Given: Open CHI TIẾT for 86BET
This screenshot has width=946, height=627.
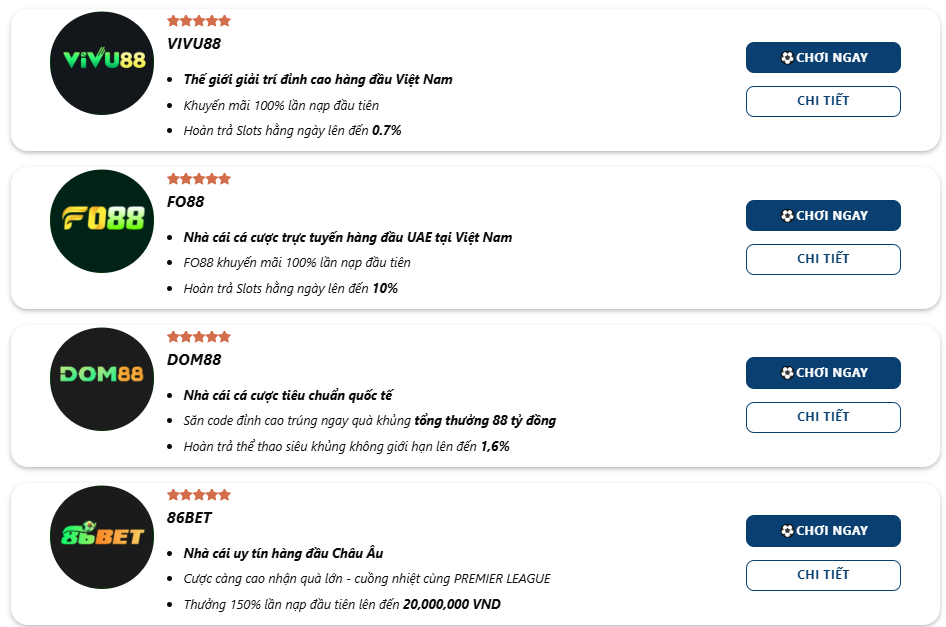Looking at the screenshot, I should tap(823, 575).
